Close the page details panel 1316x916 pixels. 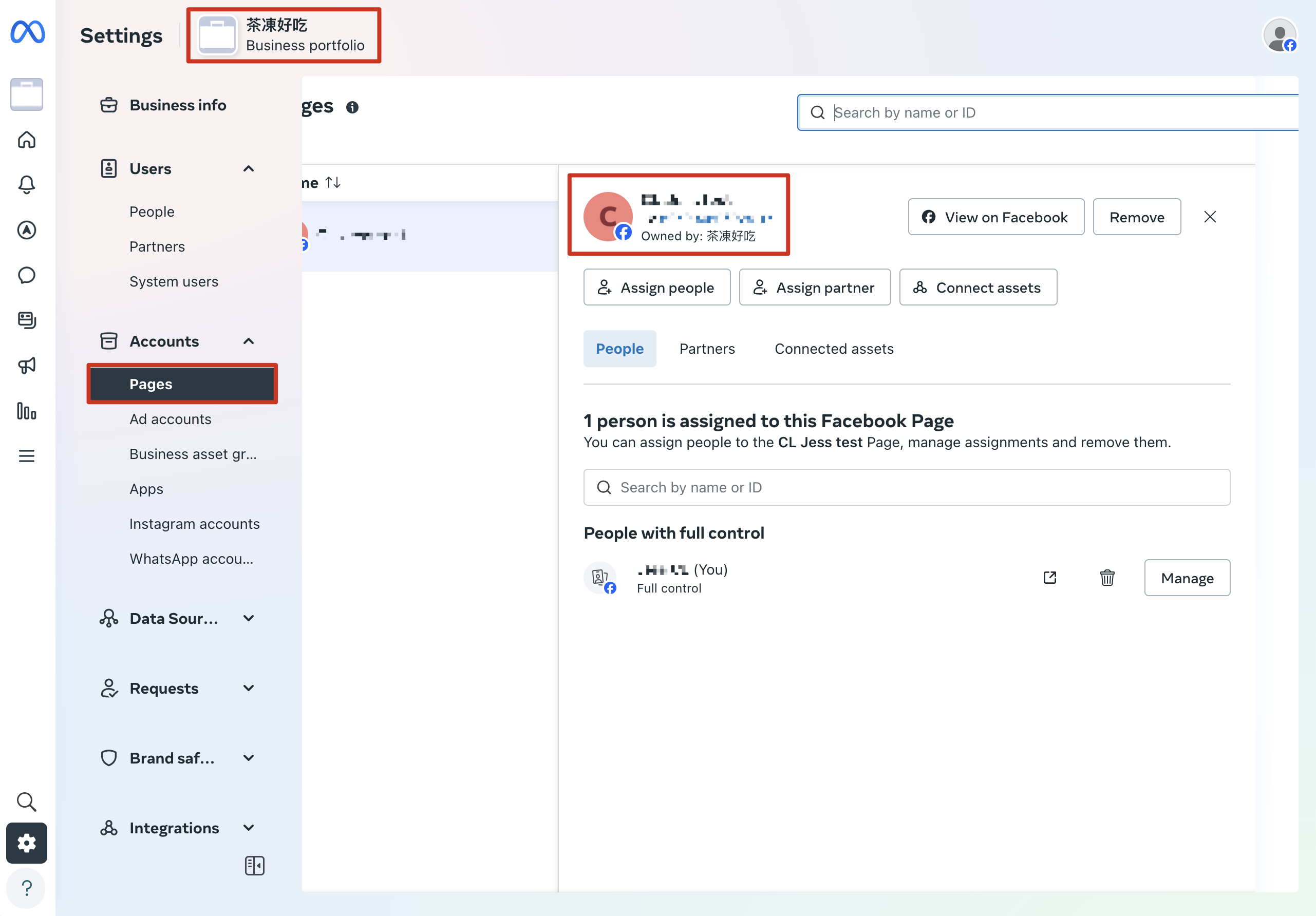coord(1210,217)
